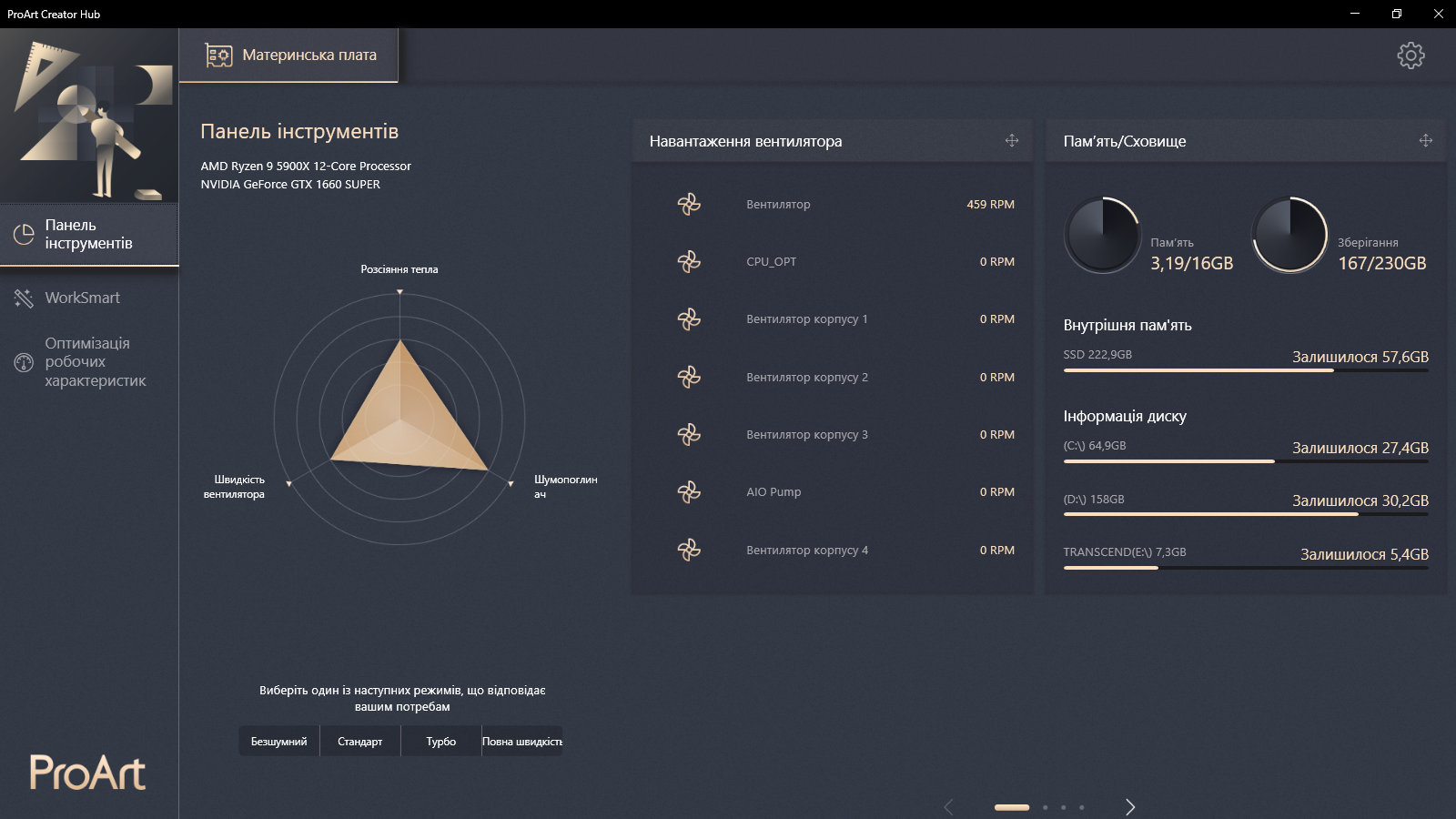
Task: Click the fan icon beside Вентилятор 459 RPM
Action: coord(689,205)
